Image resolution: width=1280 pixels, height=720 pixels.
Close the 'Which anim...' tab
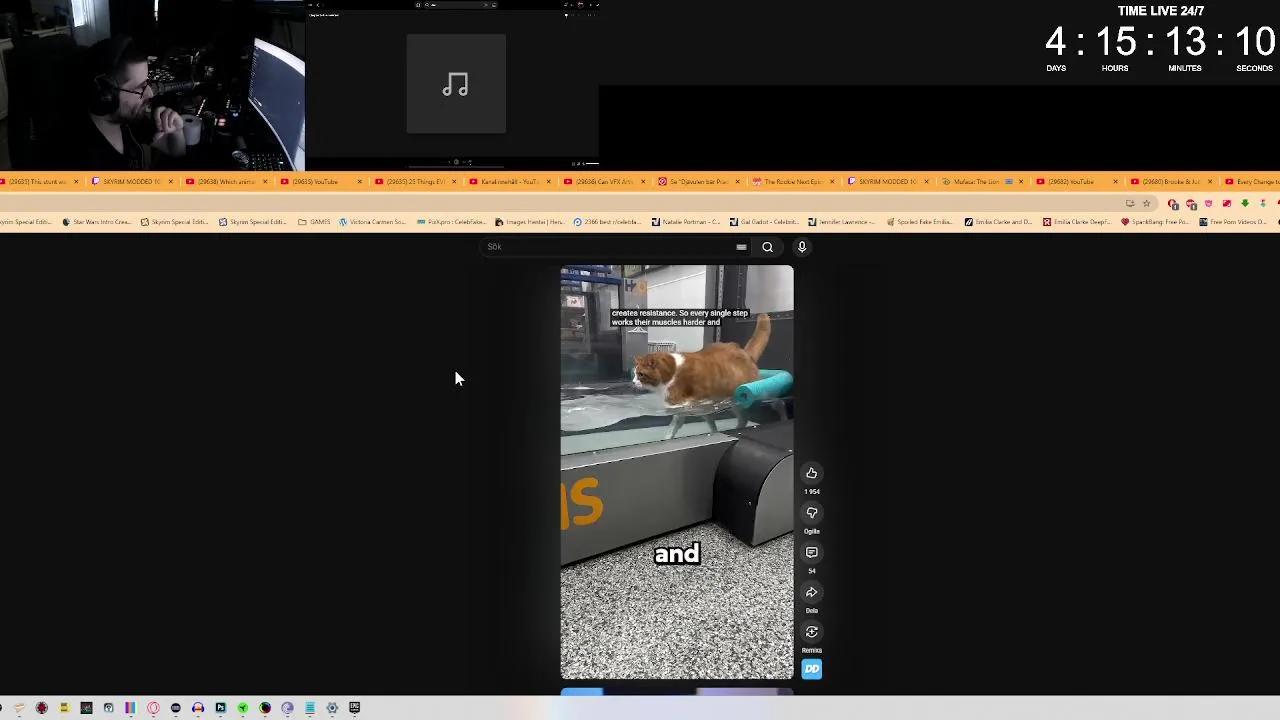(x=265, y=182)
